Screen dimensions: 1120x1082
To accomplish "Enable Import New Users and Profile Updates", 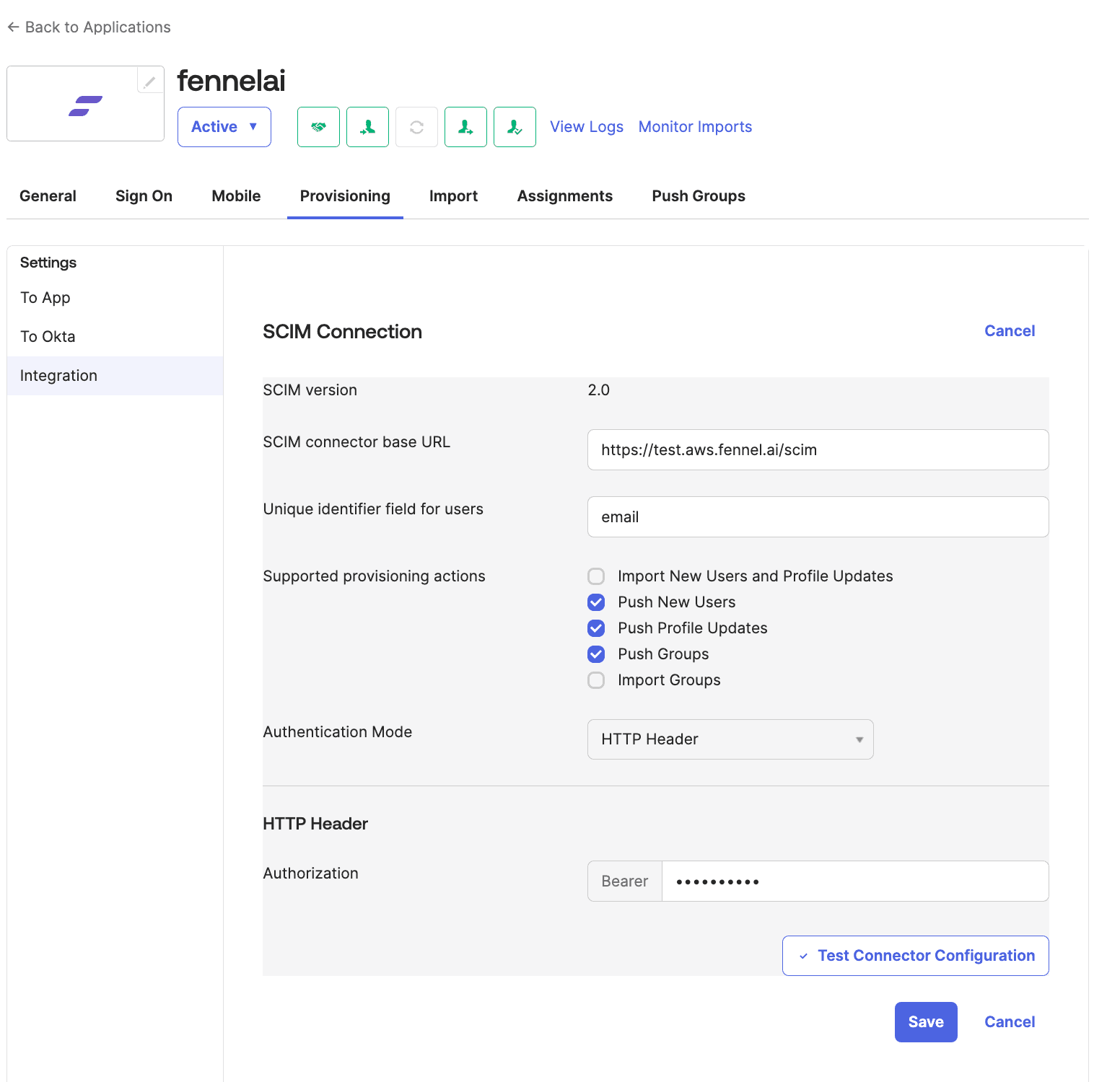I will (x=596, y=576).
